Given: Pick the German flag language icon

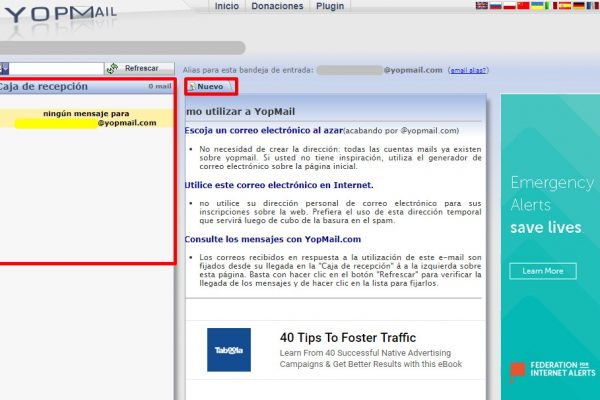Looking at the screenshot, I should tap(579, 5).
